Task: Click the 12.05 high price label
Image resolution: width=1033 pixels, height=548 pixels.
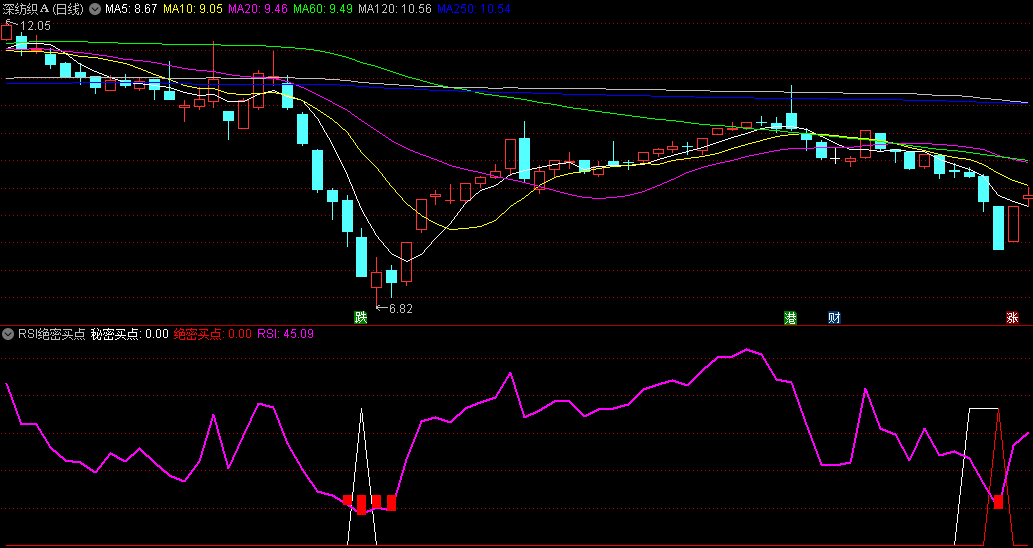Action: click(x=35, y=26)
